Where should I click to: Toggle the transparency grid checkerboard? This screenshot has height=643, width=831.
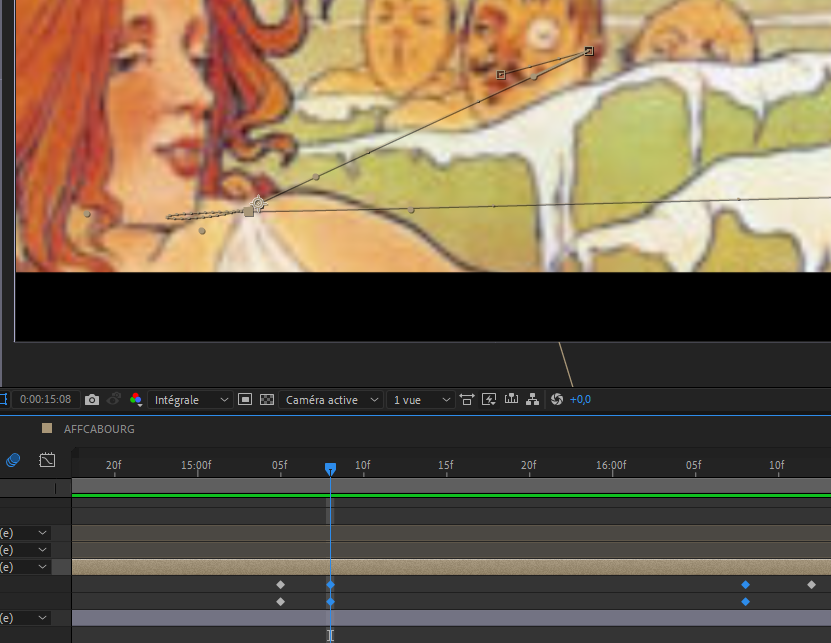tap(267, 399)
